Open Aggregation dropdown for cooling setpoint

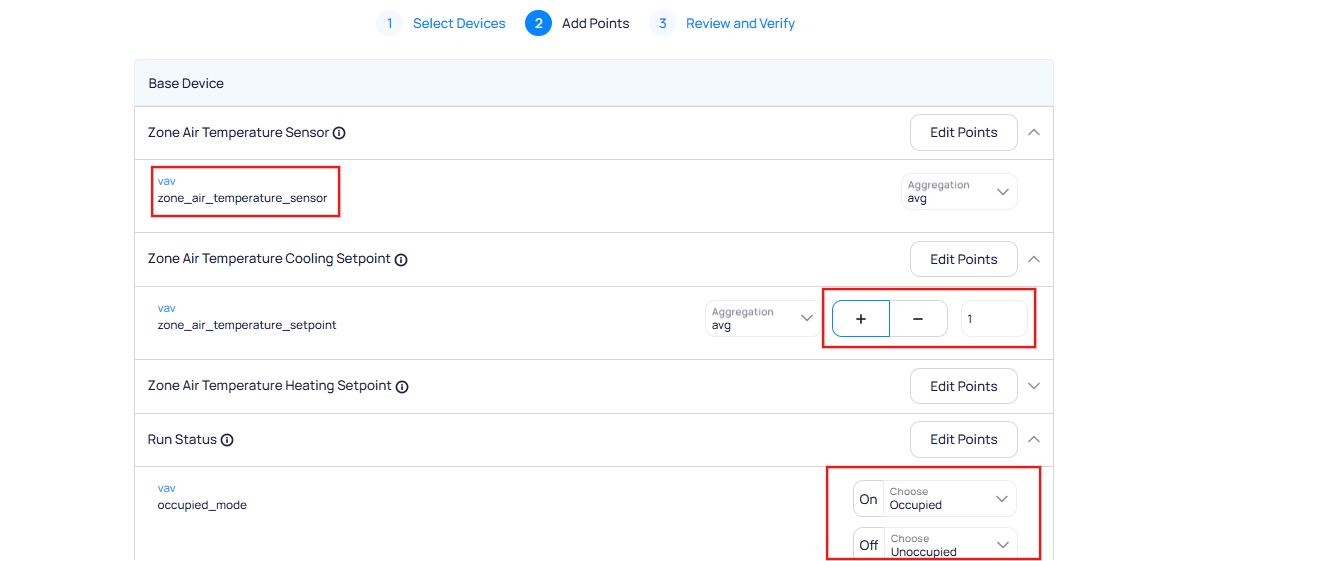click(x=762, y=319)
